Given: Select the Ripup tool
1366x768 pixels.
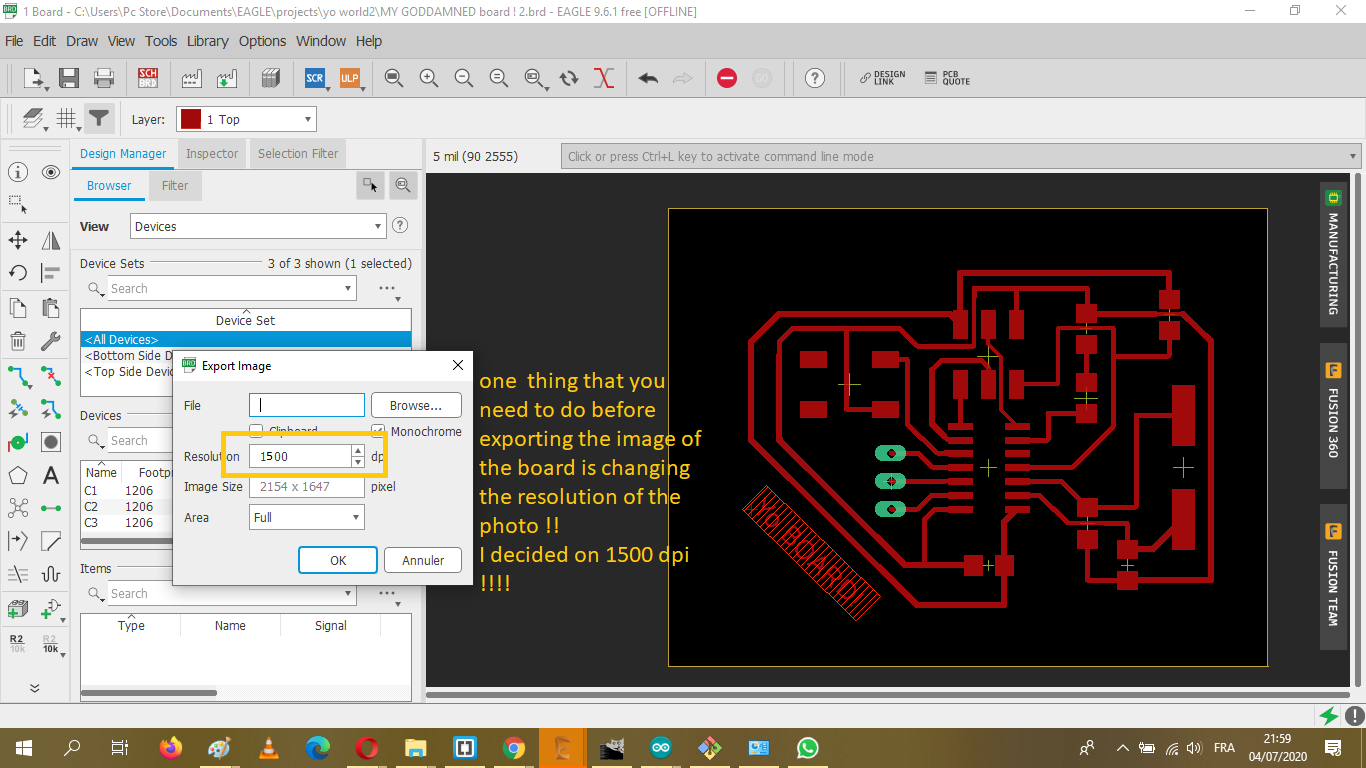Looking at the screenshot, I should coord(51,375).
